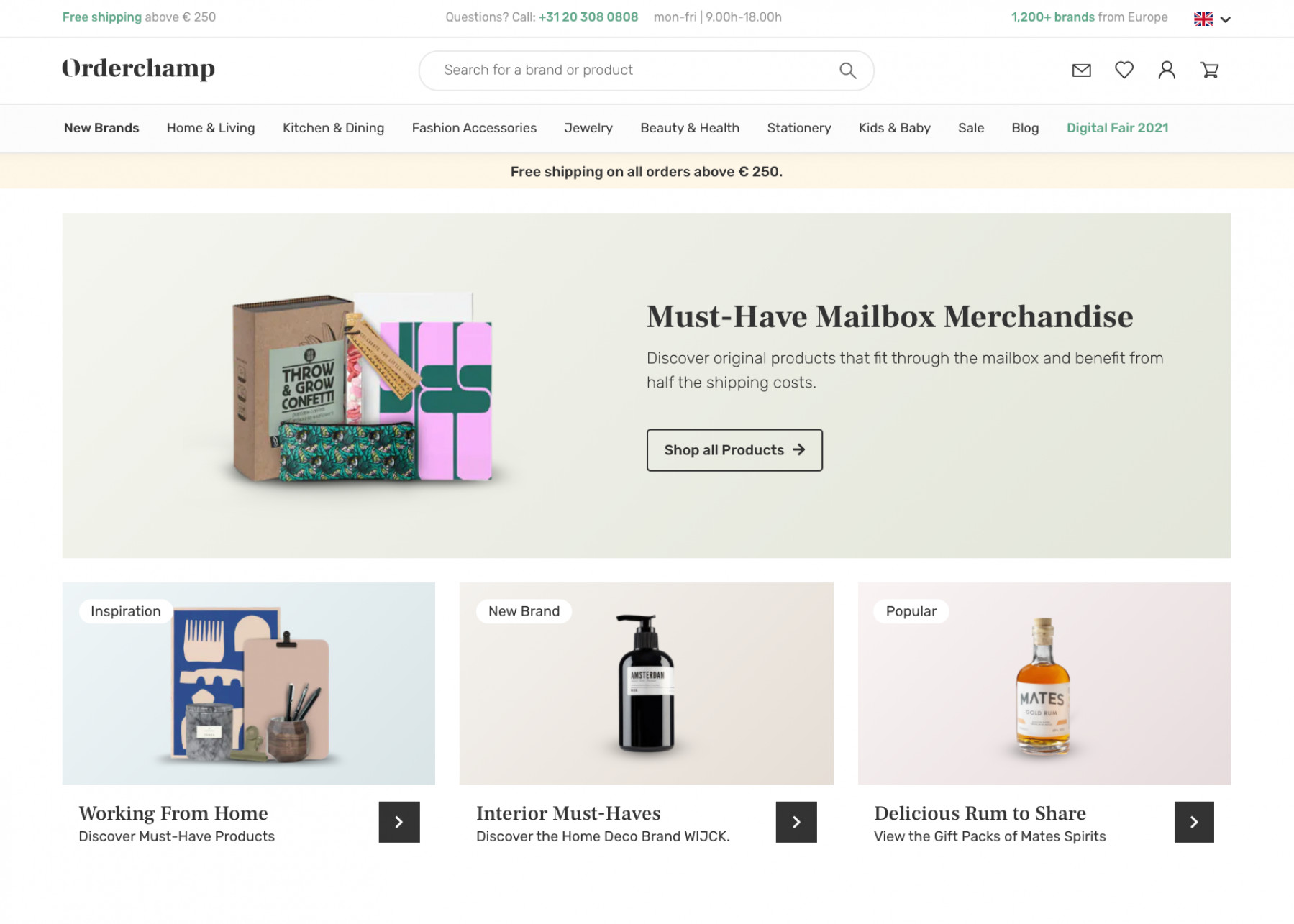
Task: Click the Interior Must-Haves arrow button
Action: click(x=796, y=822)
